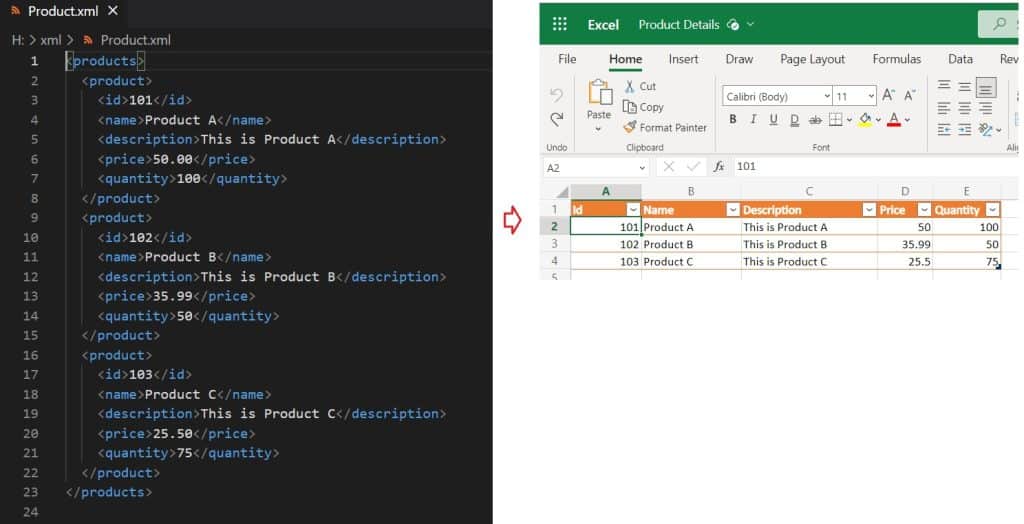1024x524 pixels.
Task: Select row 3 header
Action: (554, 244)
